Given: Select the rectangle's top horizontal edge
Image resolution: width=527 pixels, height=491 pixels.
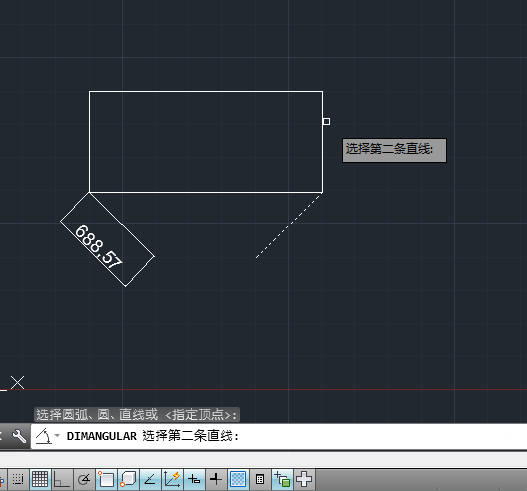Looking at the screenshot, I should 206,91.
